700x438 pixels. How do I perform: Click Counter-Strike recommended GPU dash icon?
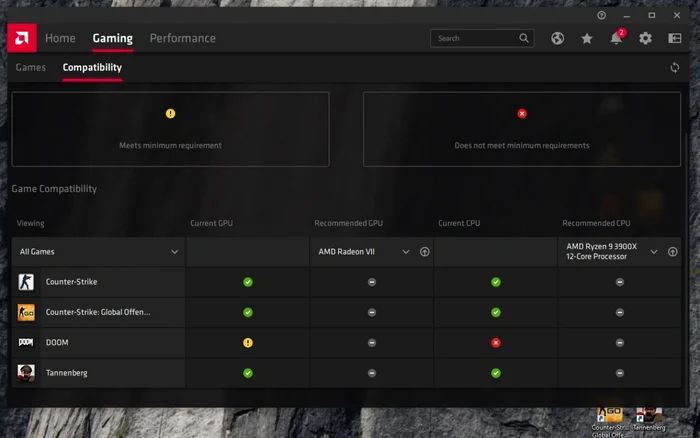click(x=372, y=282)
